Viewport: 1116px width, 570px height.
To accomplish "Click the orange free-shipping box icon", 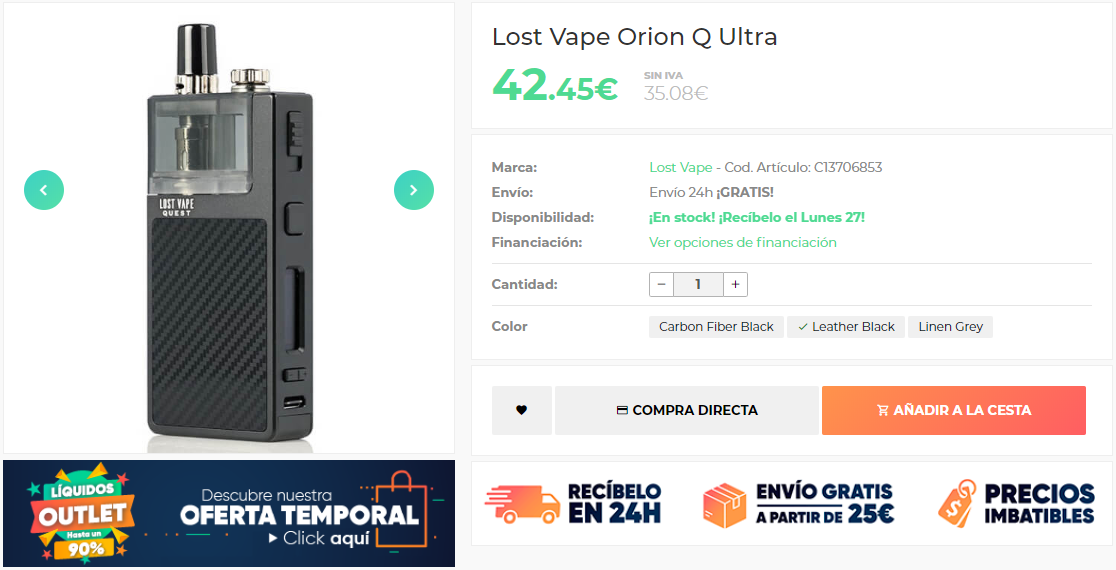I will click(725, 505).
